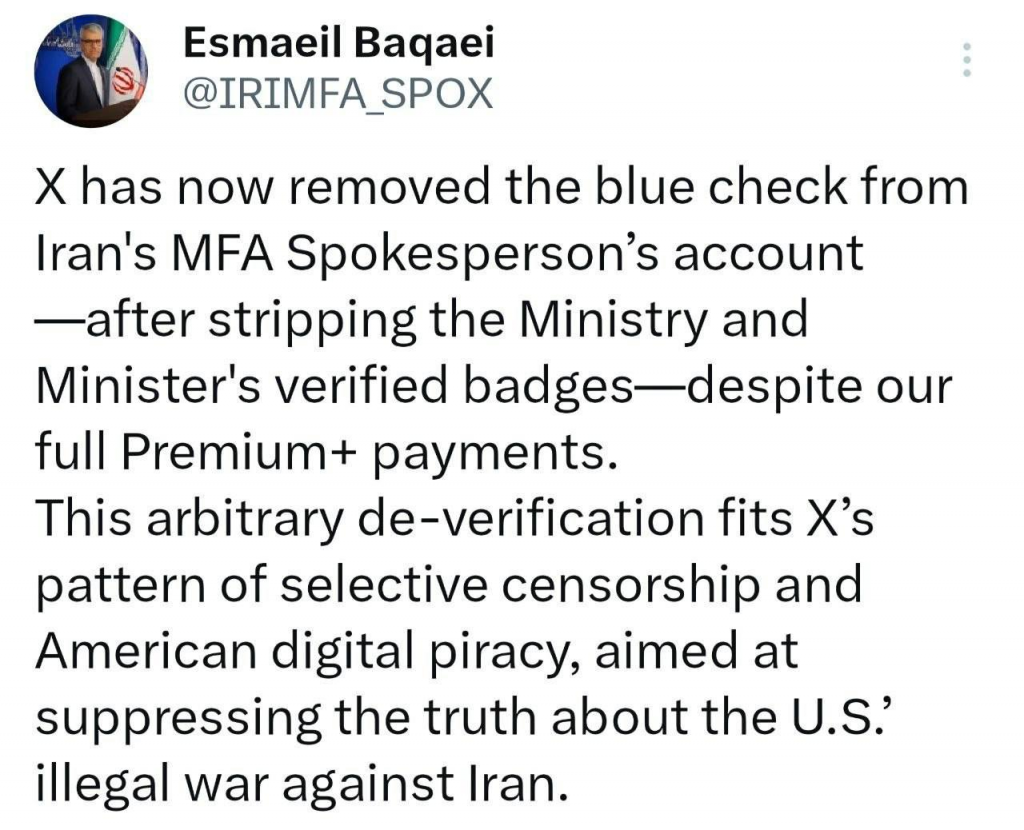Open the three-dot more options menu
Viewport: 1024px width, 830px height.
(x=967, y=60)
